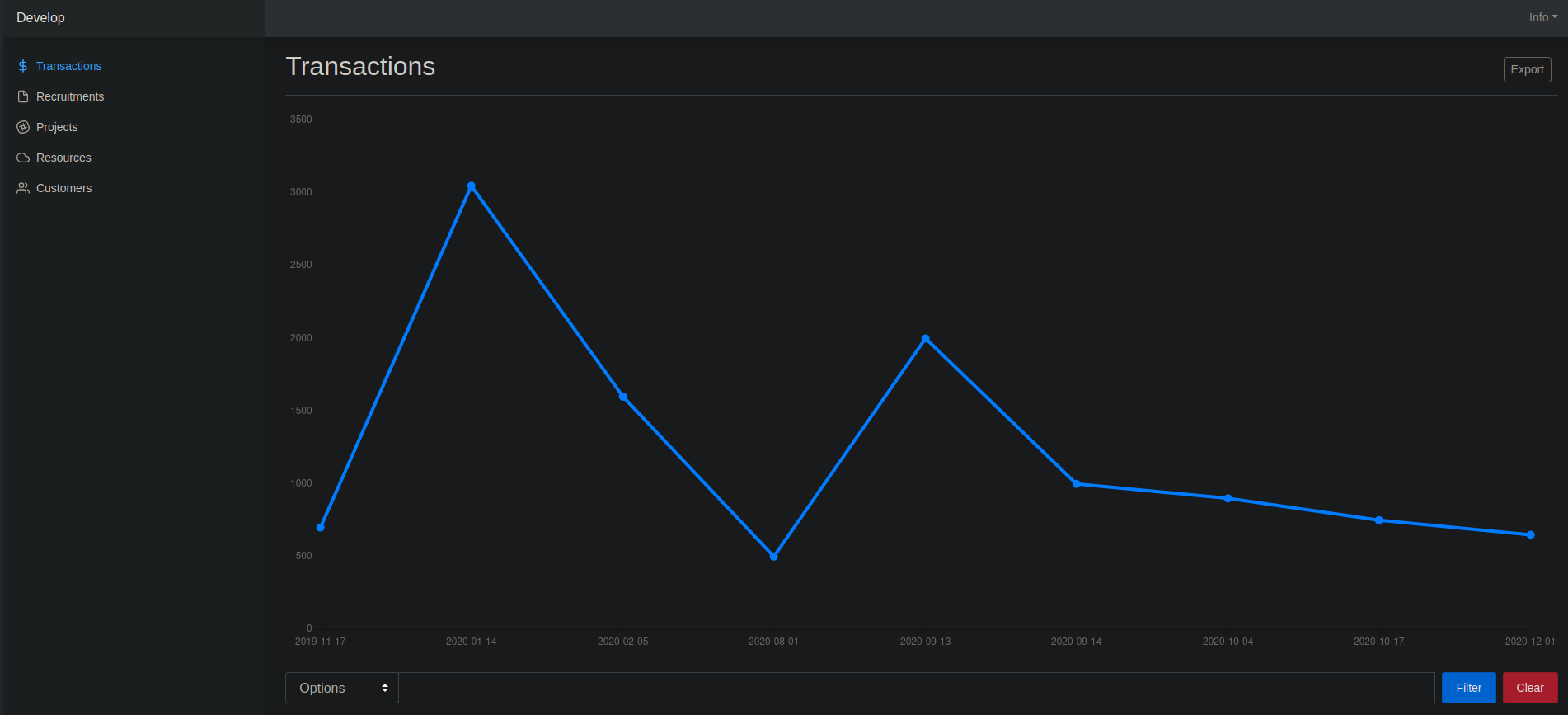
Task: Open the Options select dropdown
Action: 342,688
